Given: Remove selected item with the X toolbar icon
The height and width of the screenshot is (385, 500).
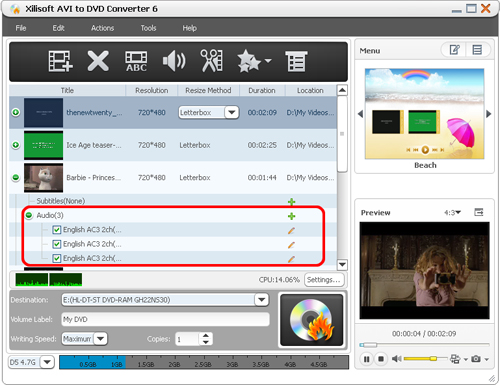Looking at the screenshot, I should click(98, 61).
